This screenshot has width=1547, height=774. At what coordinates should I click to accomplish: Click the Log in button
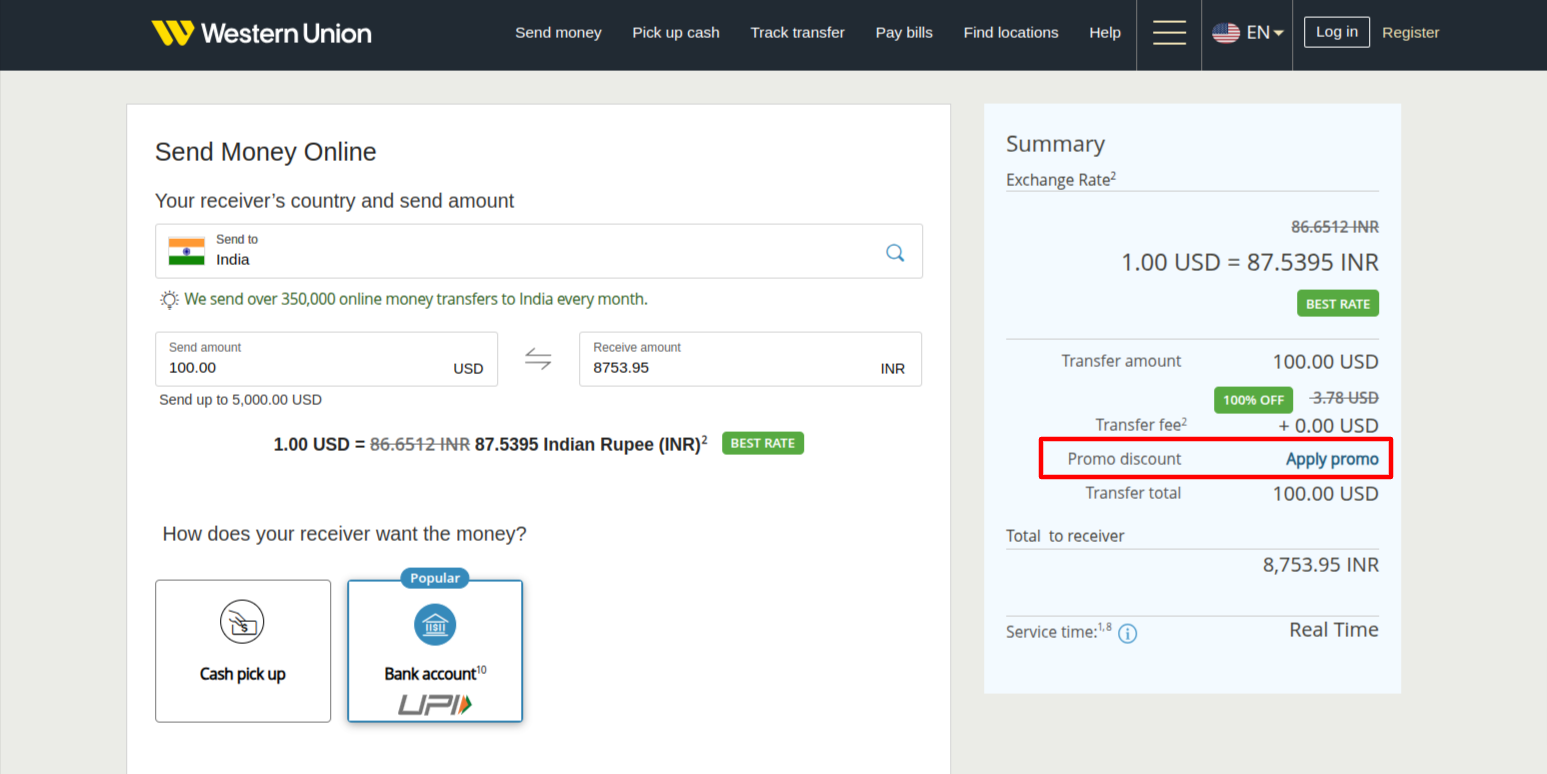[1337, 32]
